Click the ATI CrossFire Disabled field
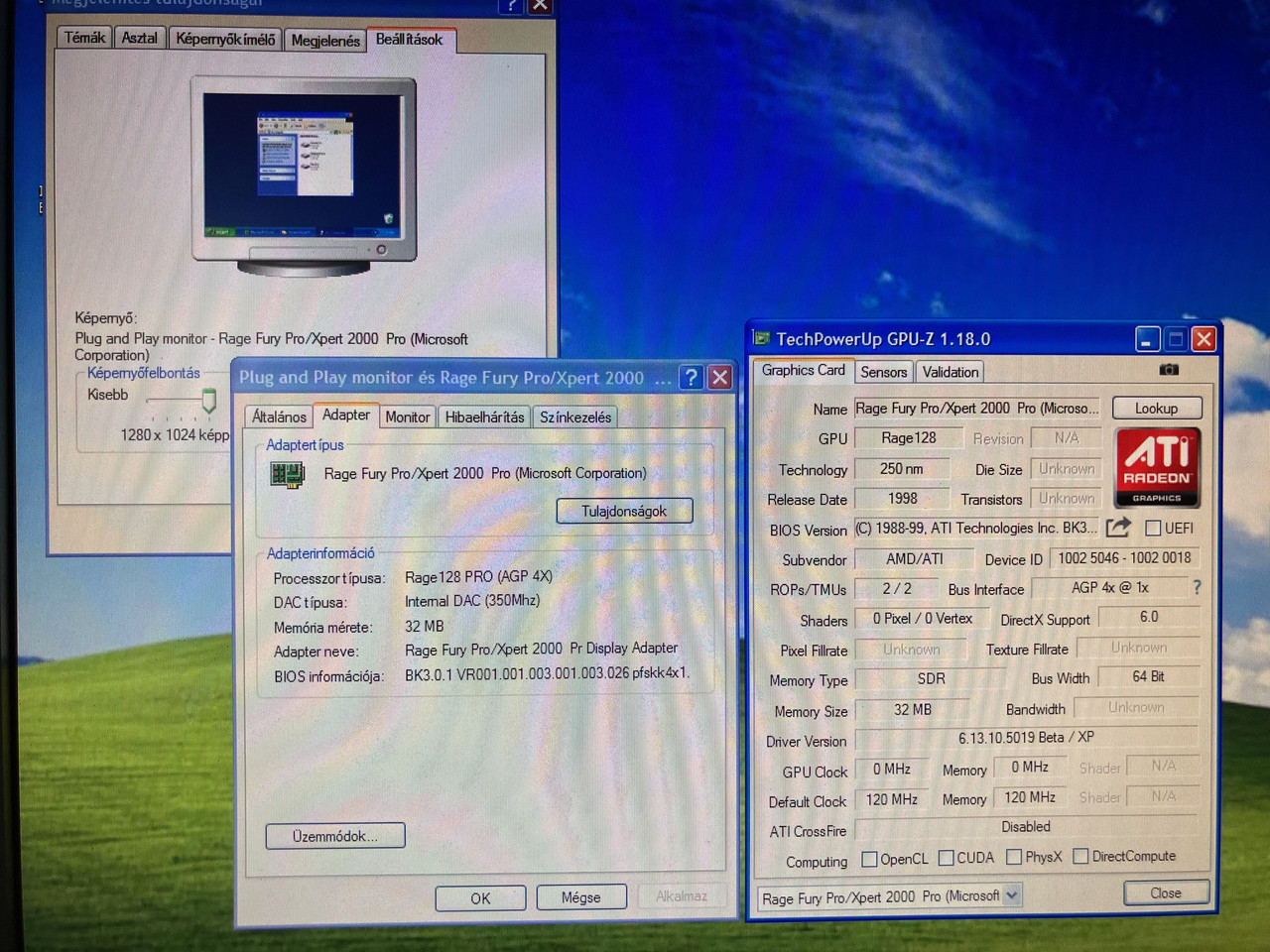Screen dimensions: 1270x952 tap(1026, 827)
